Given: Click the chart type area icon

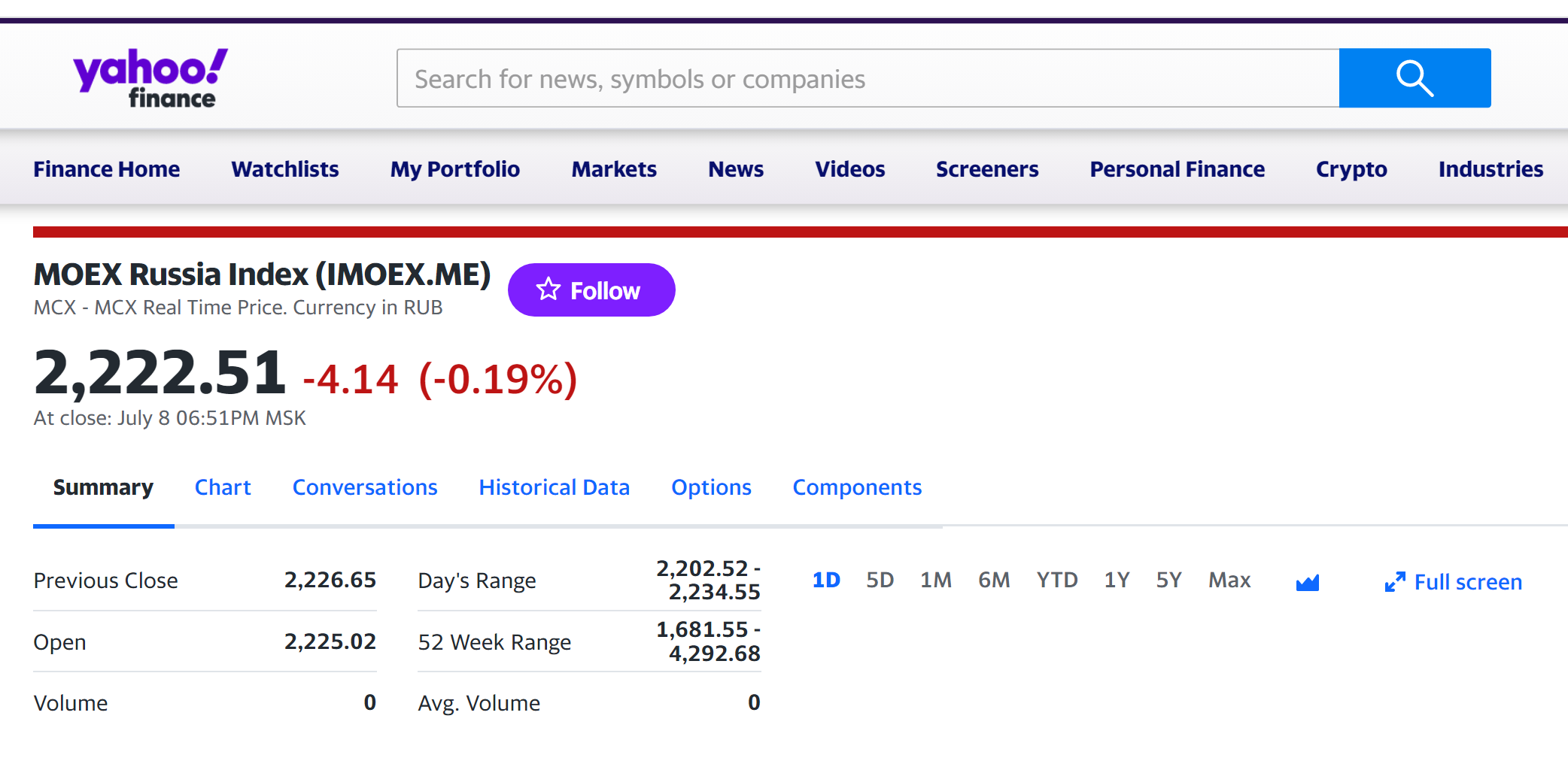Looking at the screenshot, I should click(1308, 582).
